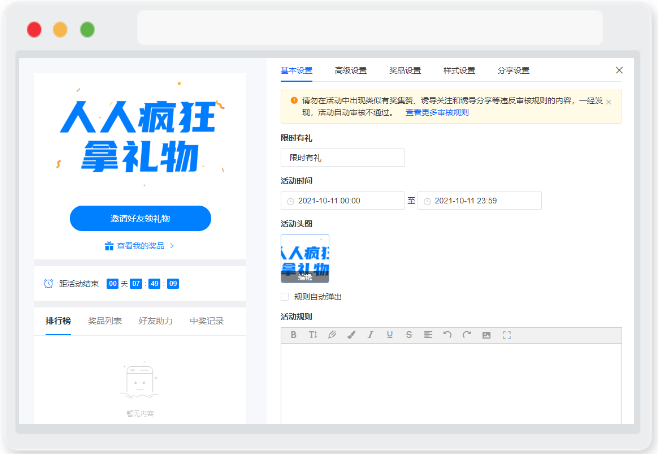Insert image using editor toolbar icon

pos(486,335)
